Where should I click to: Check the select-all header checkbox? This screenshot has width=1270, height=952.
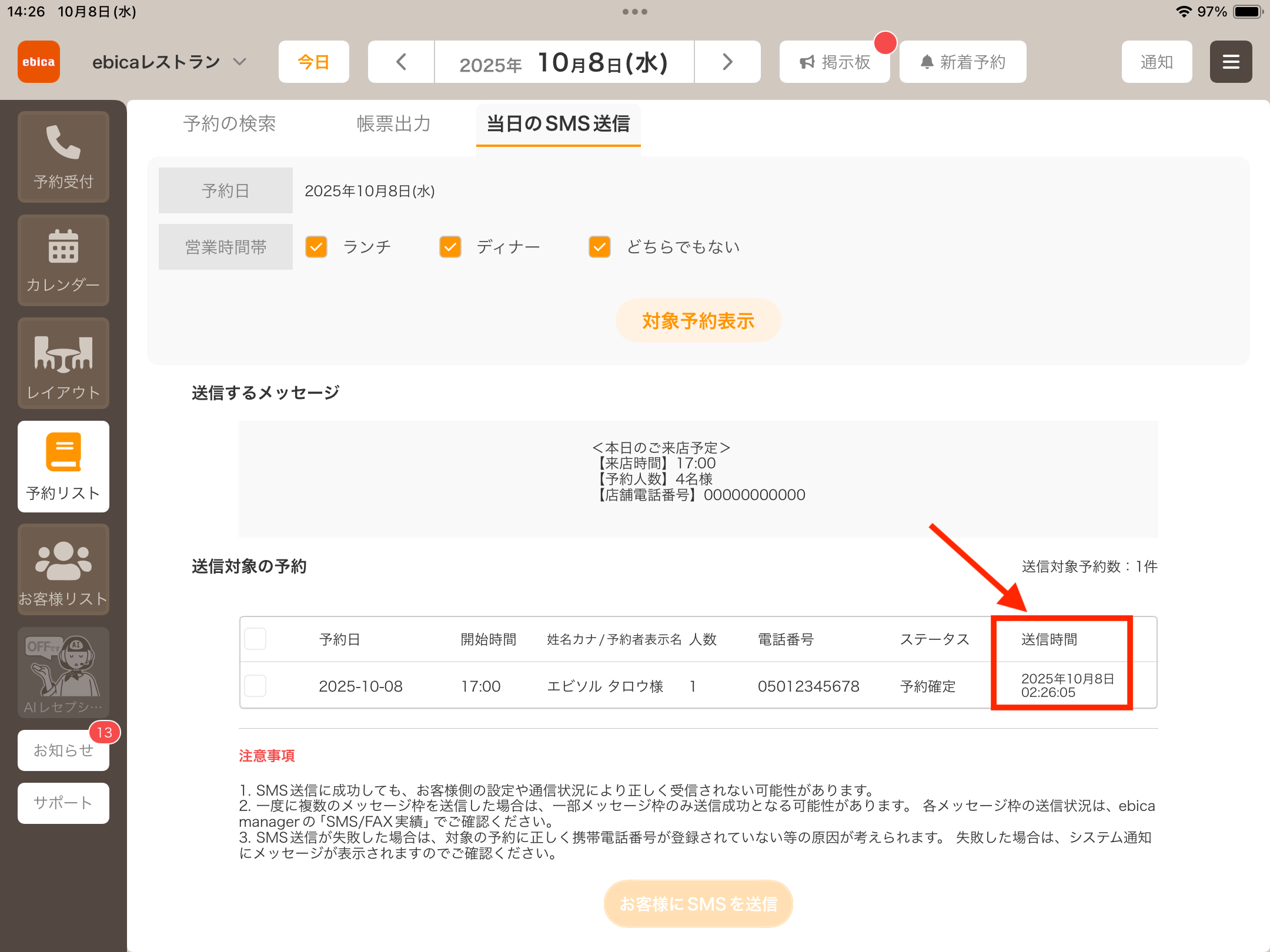[x=255, y=639]
